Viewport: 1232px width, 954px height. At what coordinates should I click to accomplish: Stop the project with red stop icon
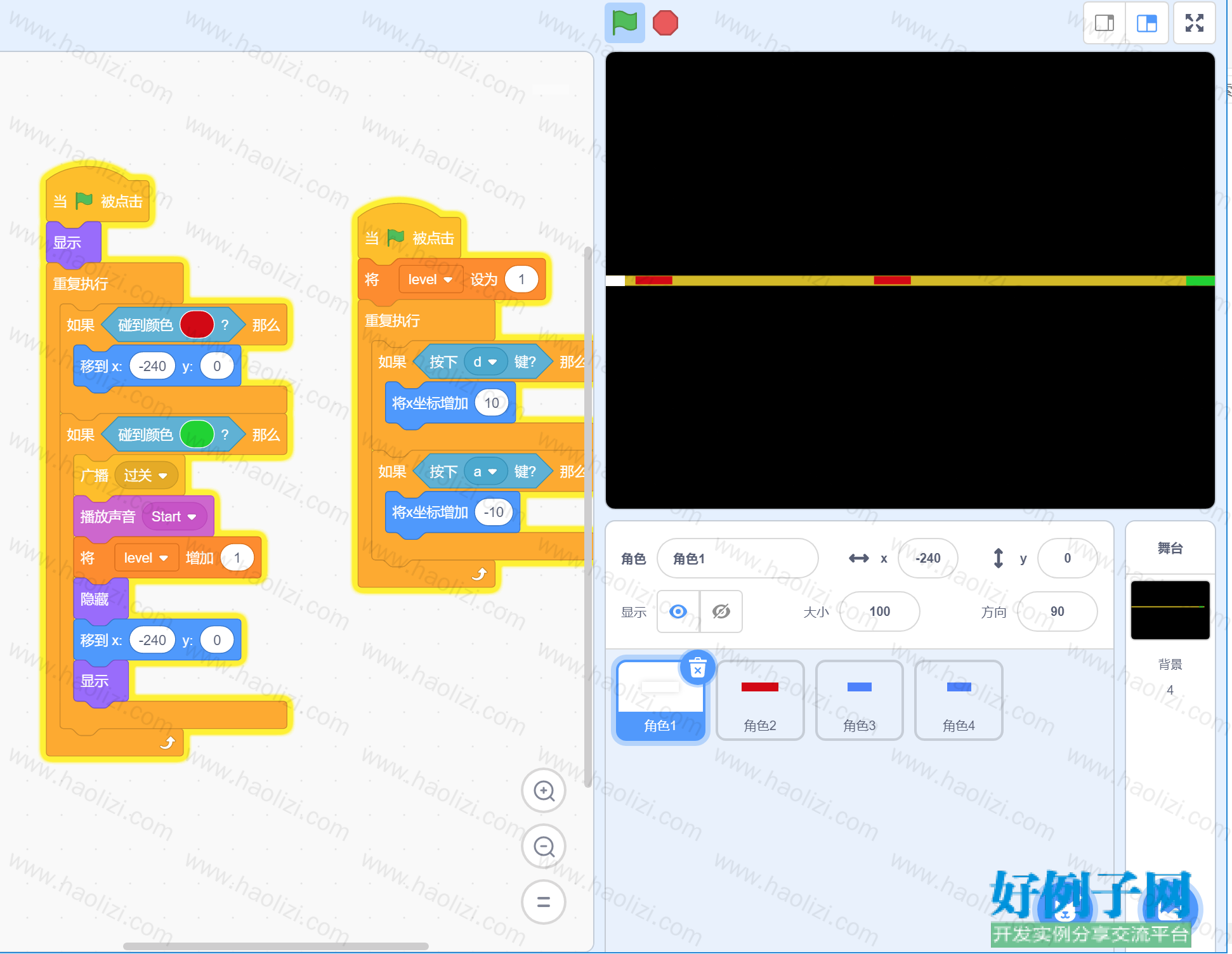coord(665,23)
